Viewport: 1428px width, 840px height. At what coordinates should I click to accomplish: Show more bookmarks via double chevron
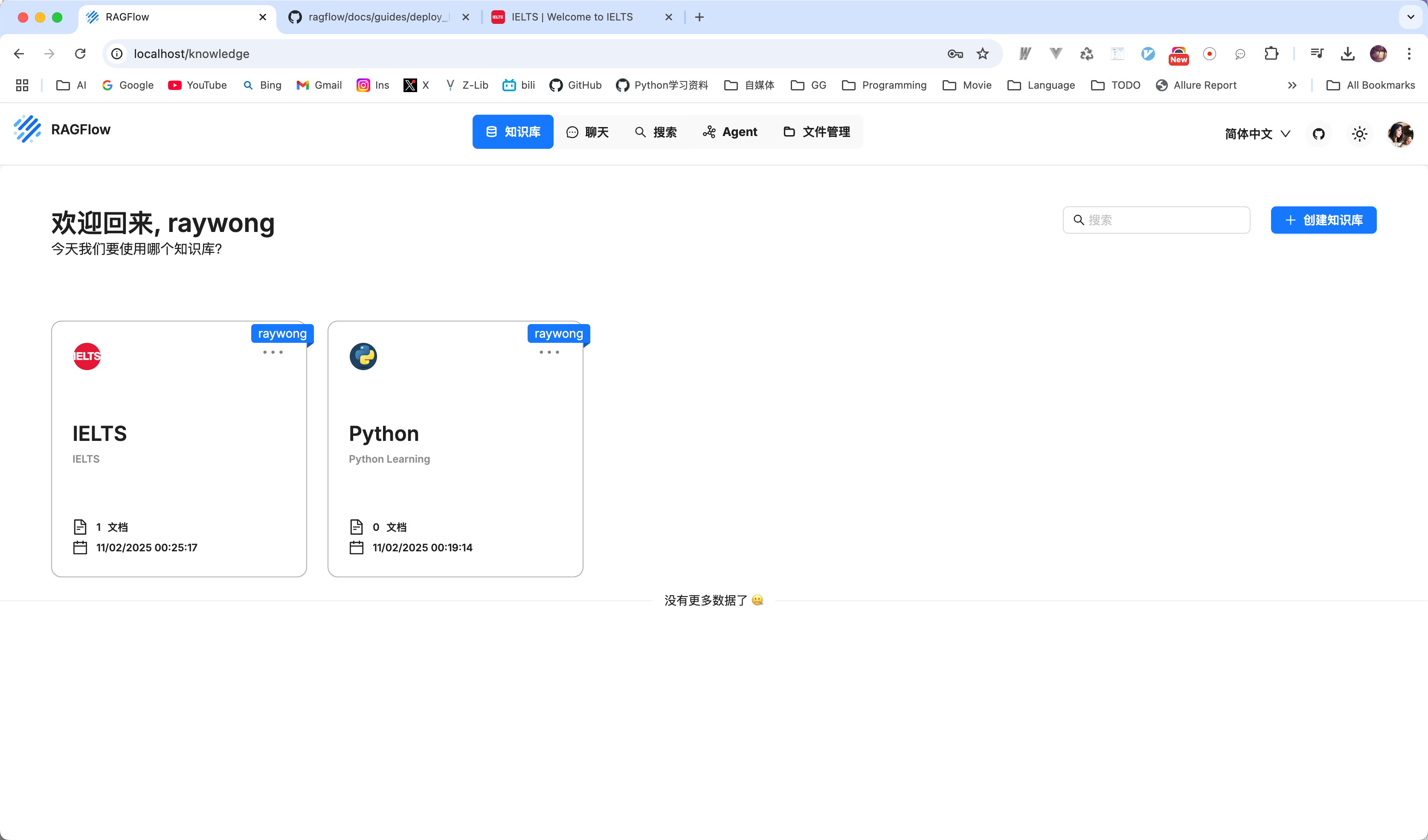click(1292, 85)
